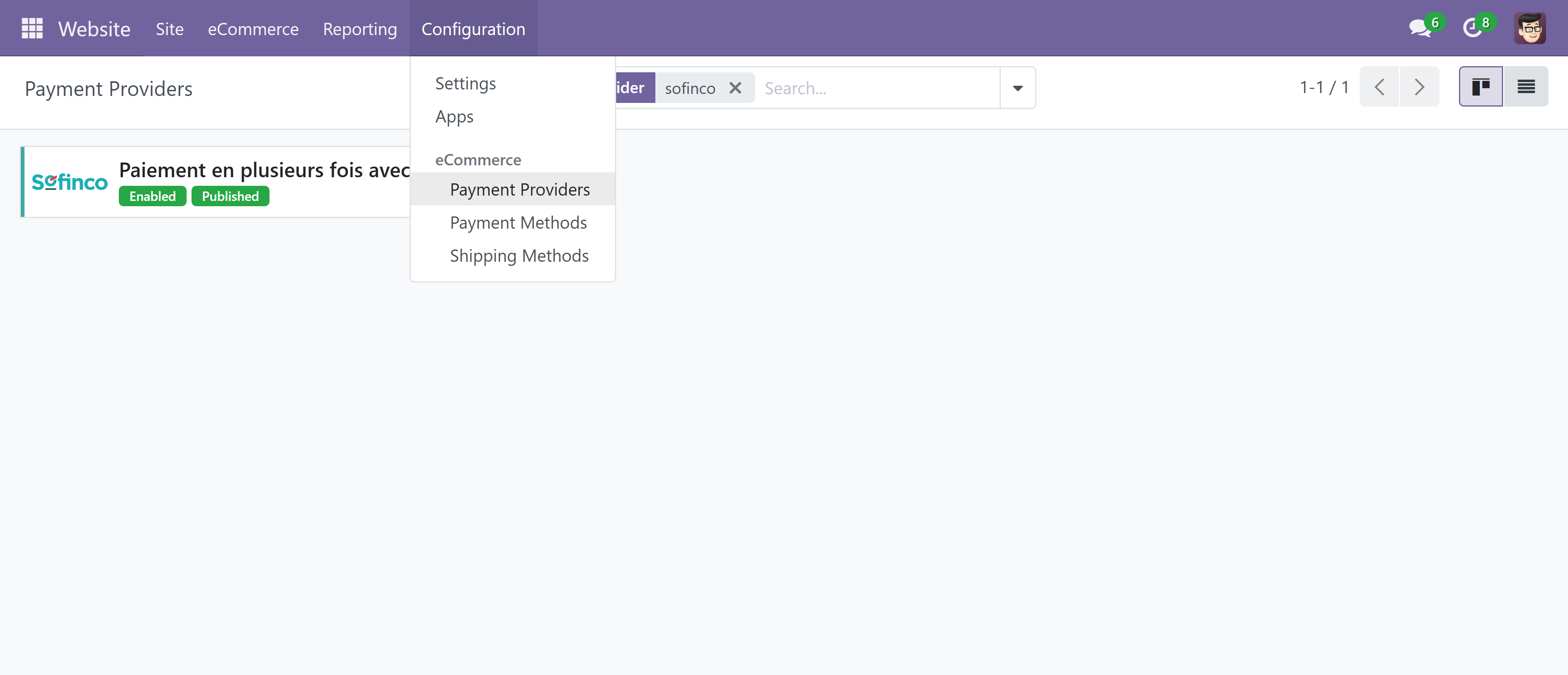This screenshot has height=675, width=1568.
Task: Remove the sofinco search filter
Action: [735, 88]
